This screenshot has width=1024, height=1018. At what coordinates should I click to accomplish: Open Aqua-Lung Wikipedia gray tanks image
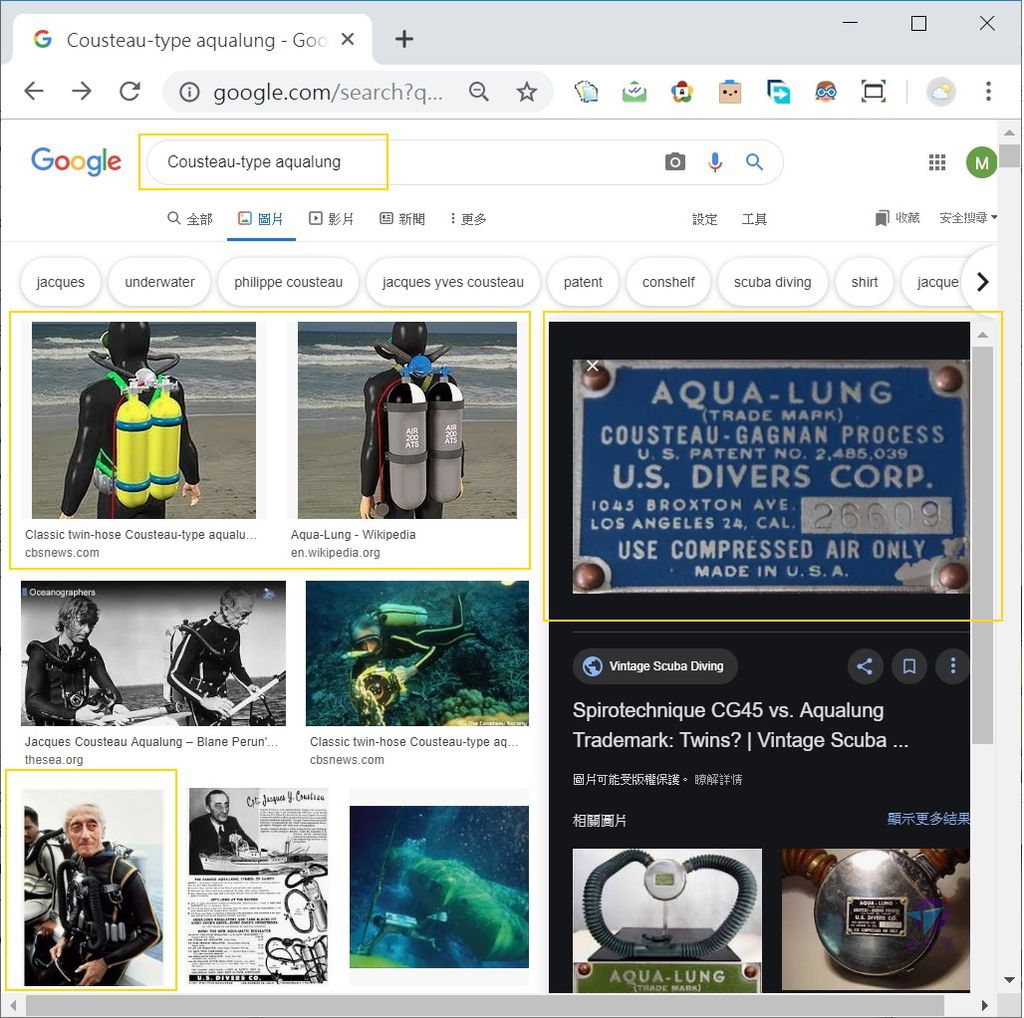tap(407, 420)
